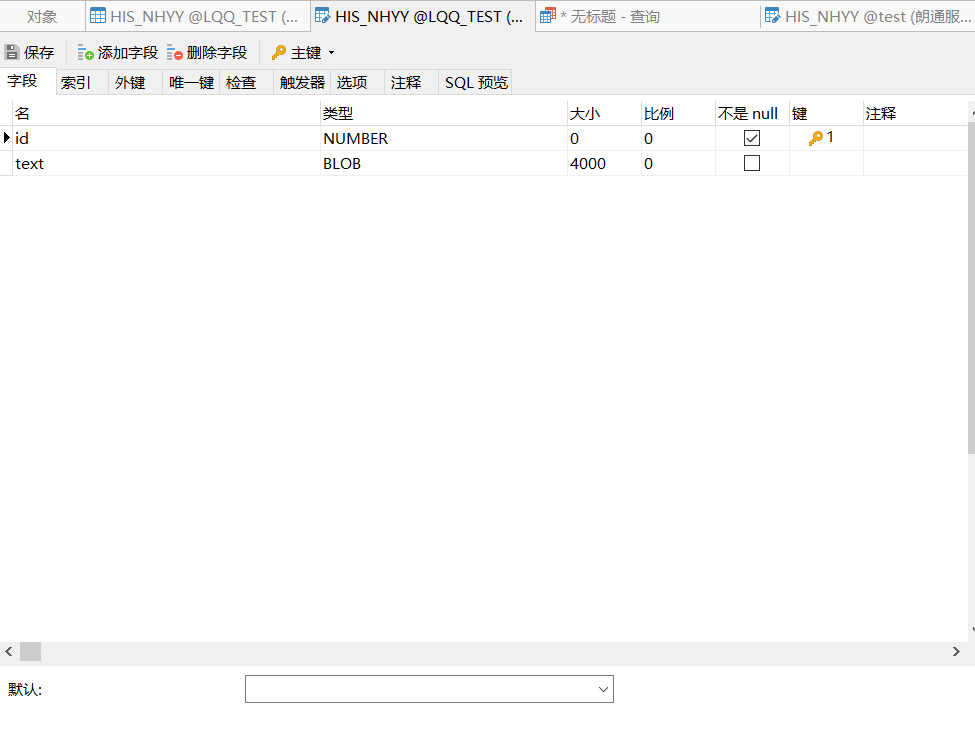Open the 触发器 tab
The height and width of the screenshot is (747, 975).
click(301, 82)
